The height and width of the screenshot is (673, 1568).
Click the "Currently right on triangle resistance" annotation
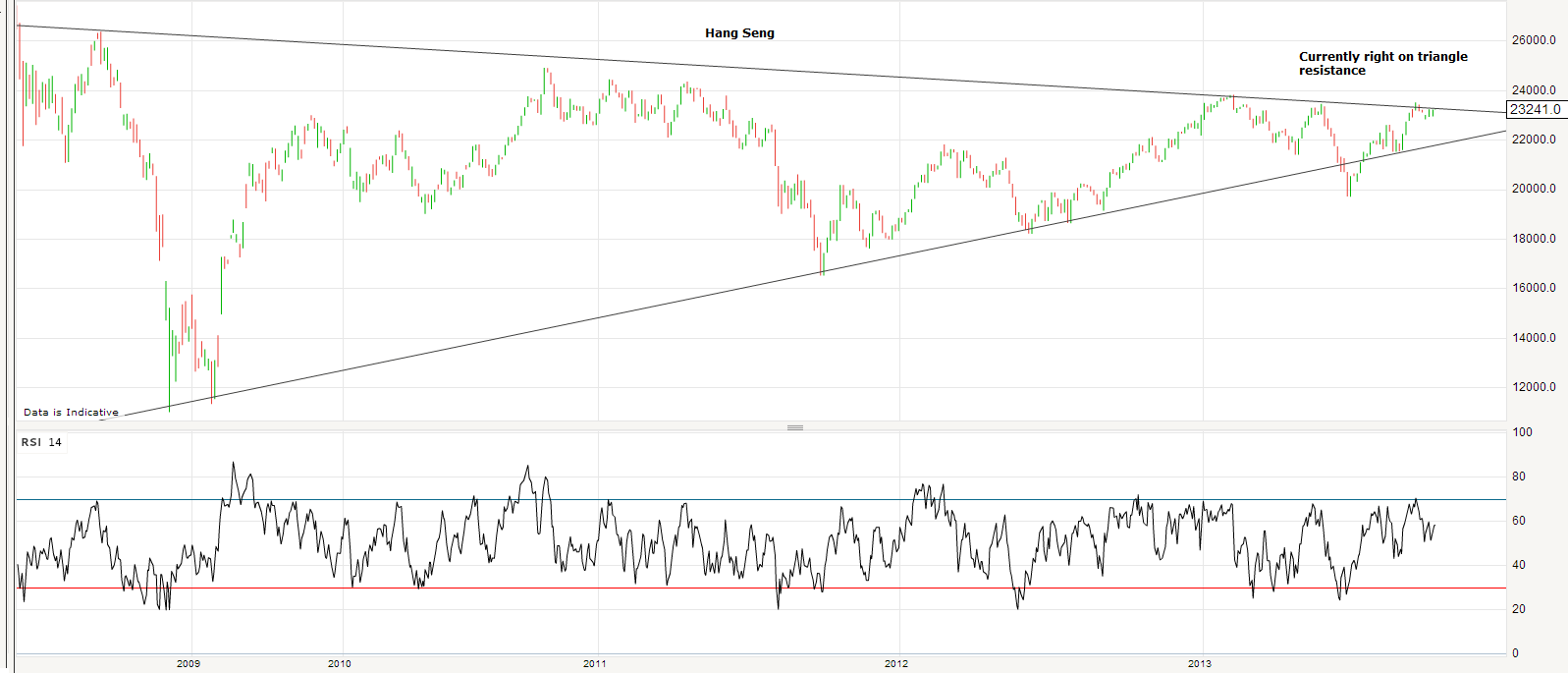coord(1382,63)
